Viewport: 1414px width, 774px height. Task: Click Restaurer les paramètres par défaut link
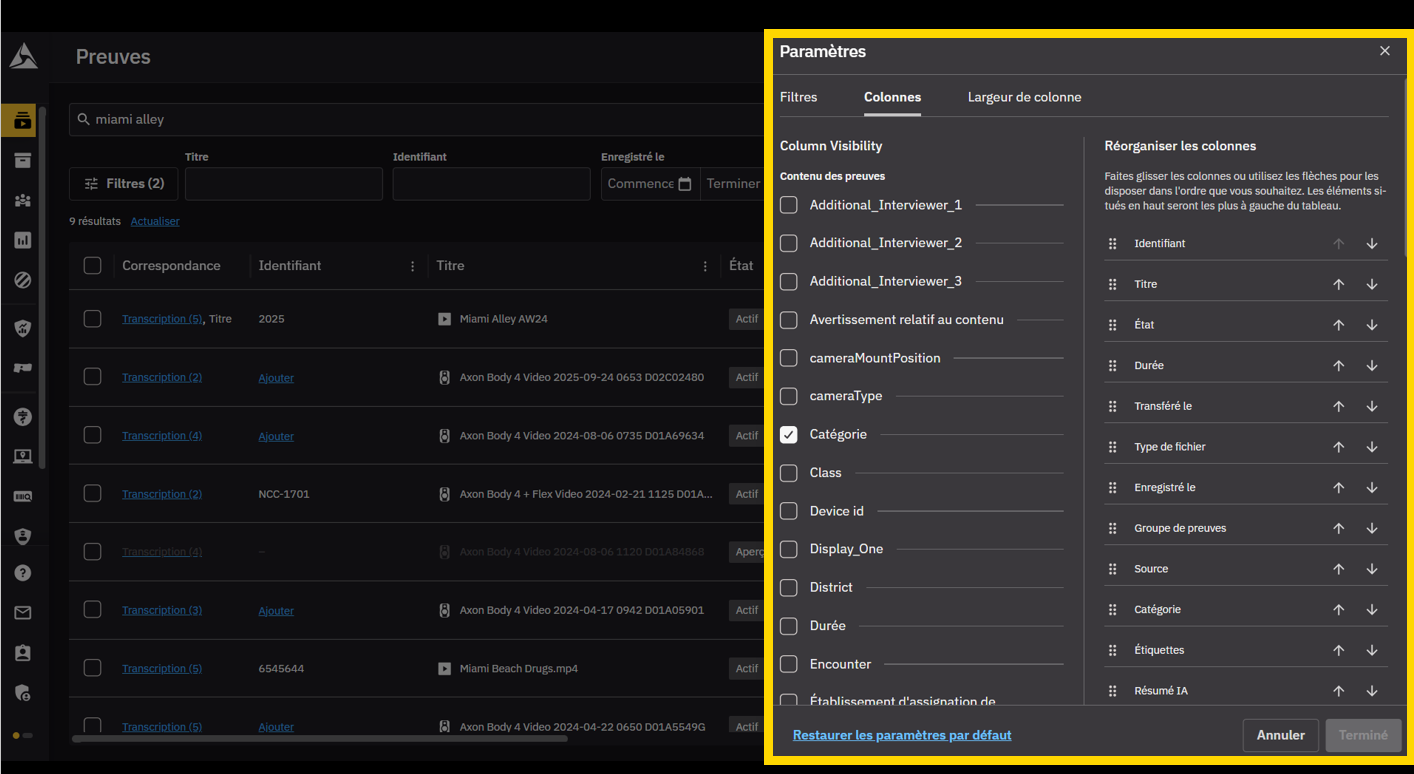901,735
